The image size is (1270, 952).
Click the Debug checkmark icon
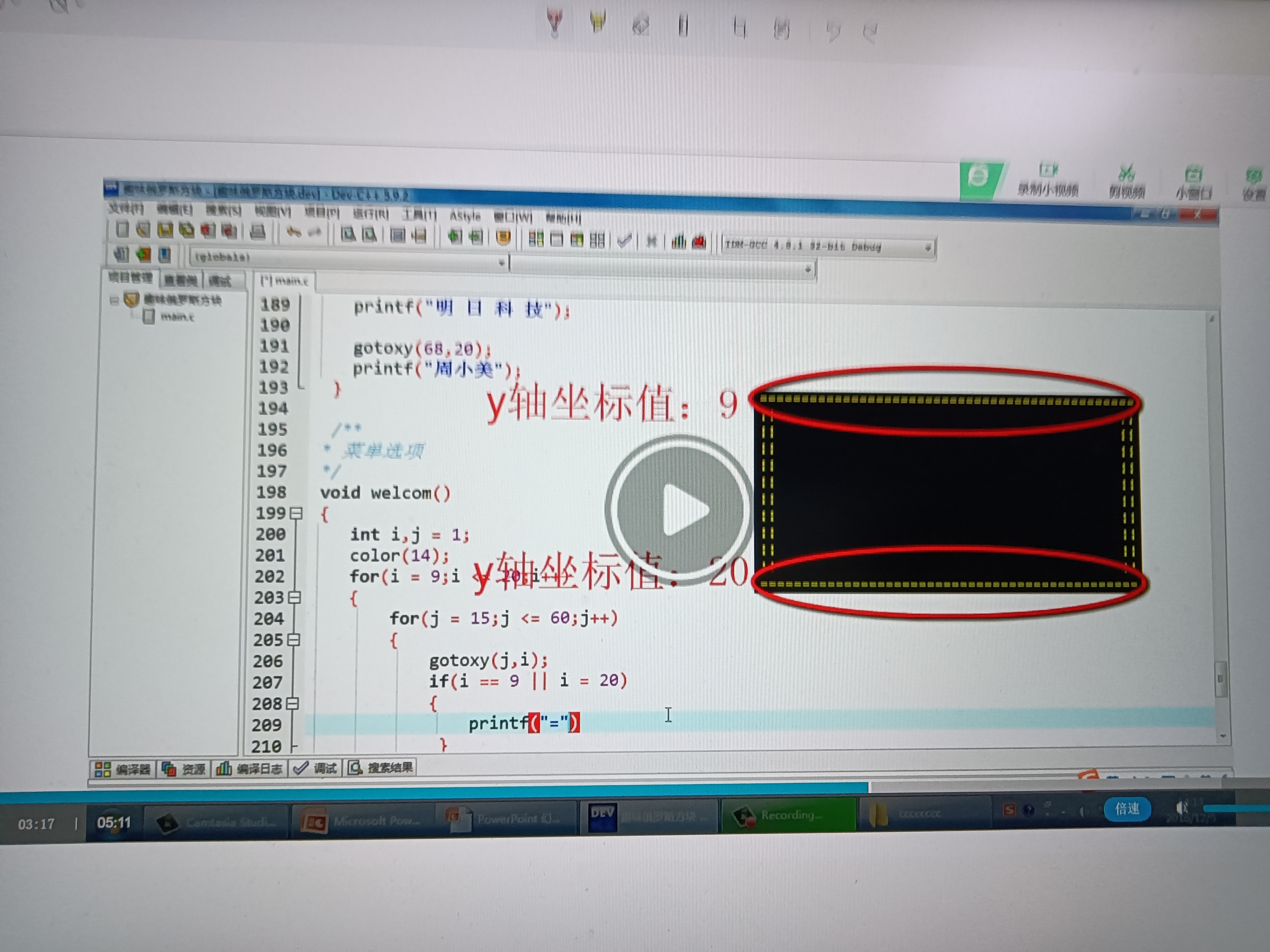624,240
